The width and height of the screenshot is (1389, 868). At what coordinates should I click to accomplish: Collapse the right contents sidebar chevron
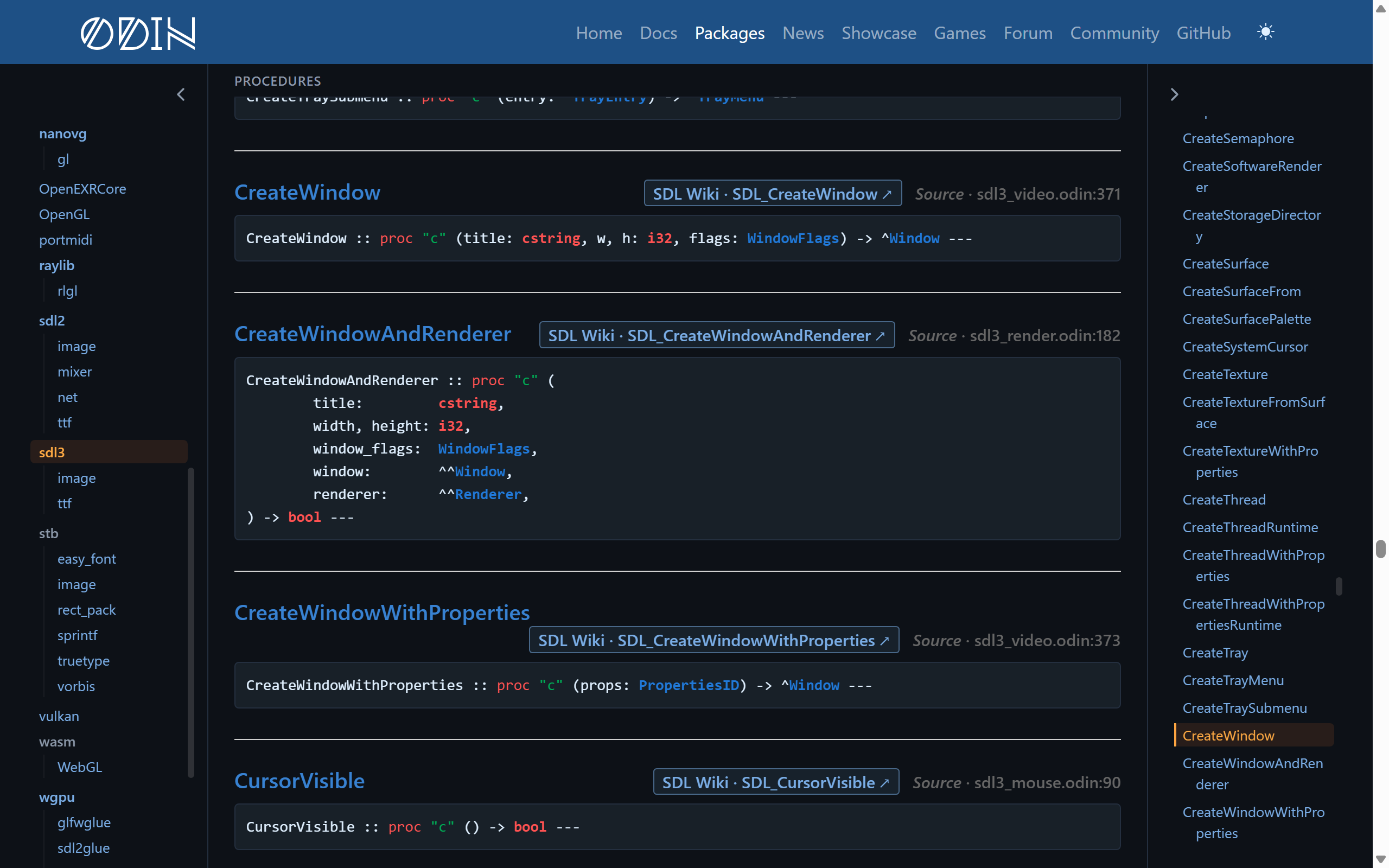(1174, 94)
